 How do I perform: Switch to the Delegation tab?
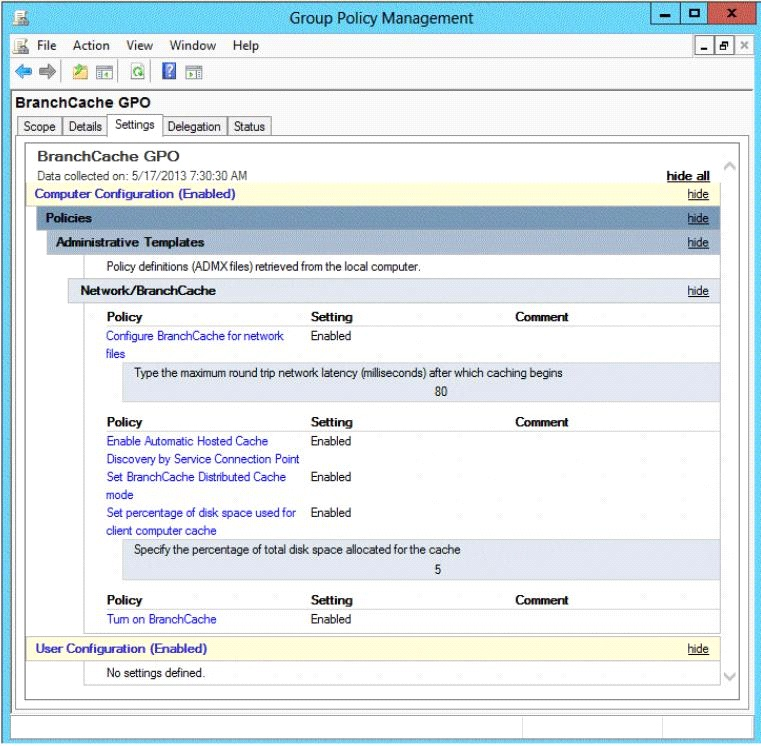coord(194,127)
